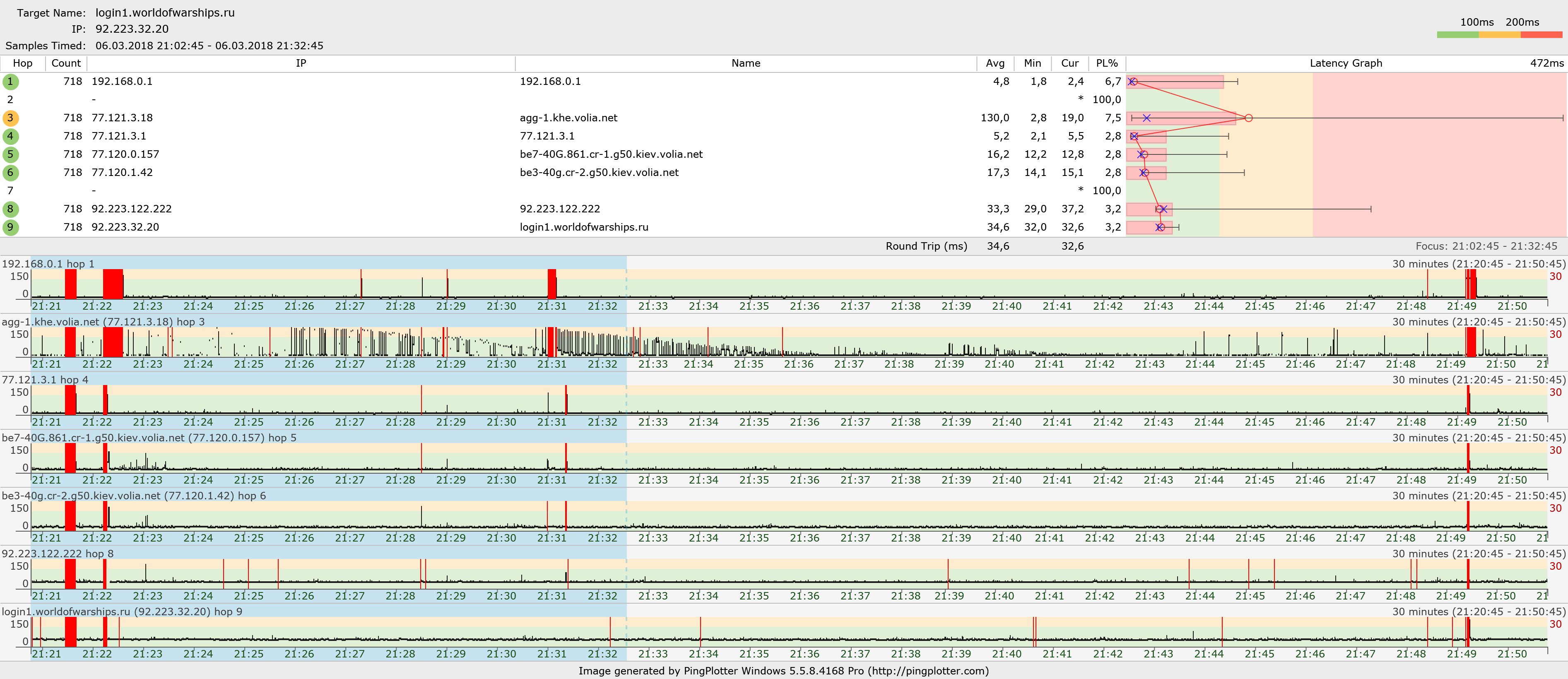The image size is (1568, 679).
Task: Click the green hop 1 circle
Action: [x=10, y=82]
